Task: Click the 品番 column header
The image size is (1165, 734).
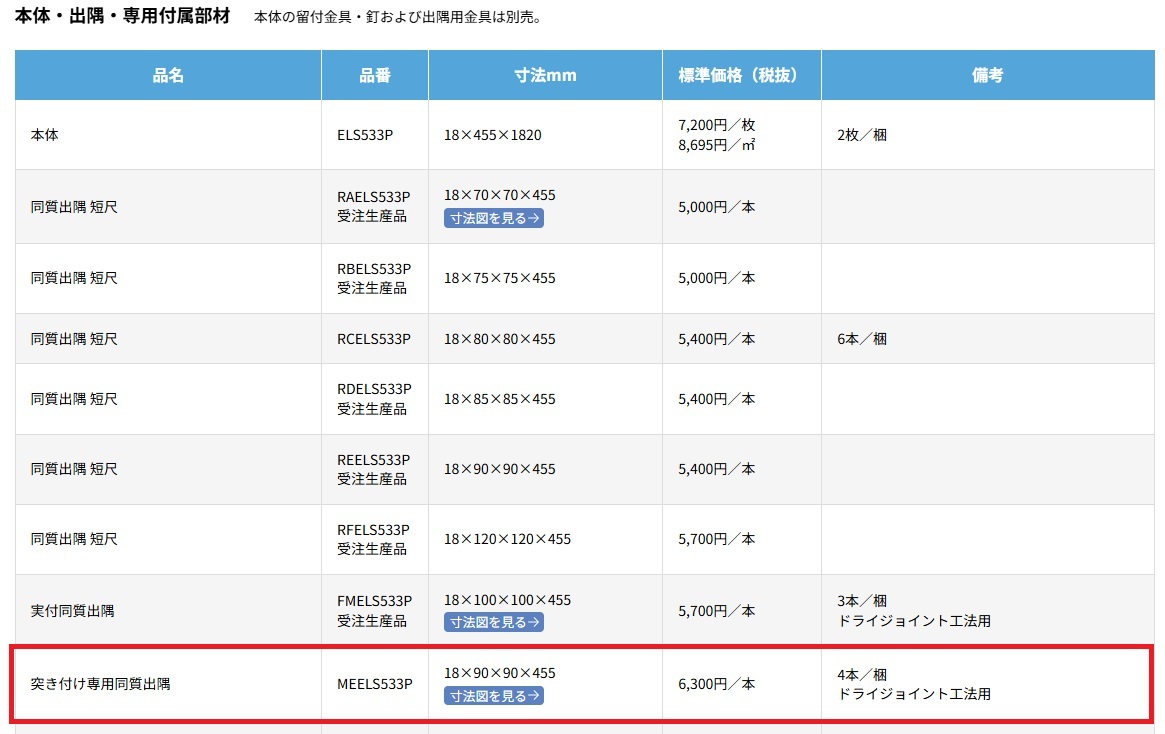Action: pos(375,75)
